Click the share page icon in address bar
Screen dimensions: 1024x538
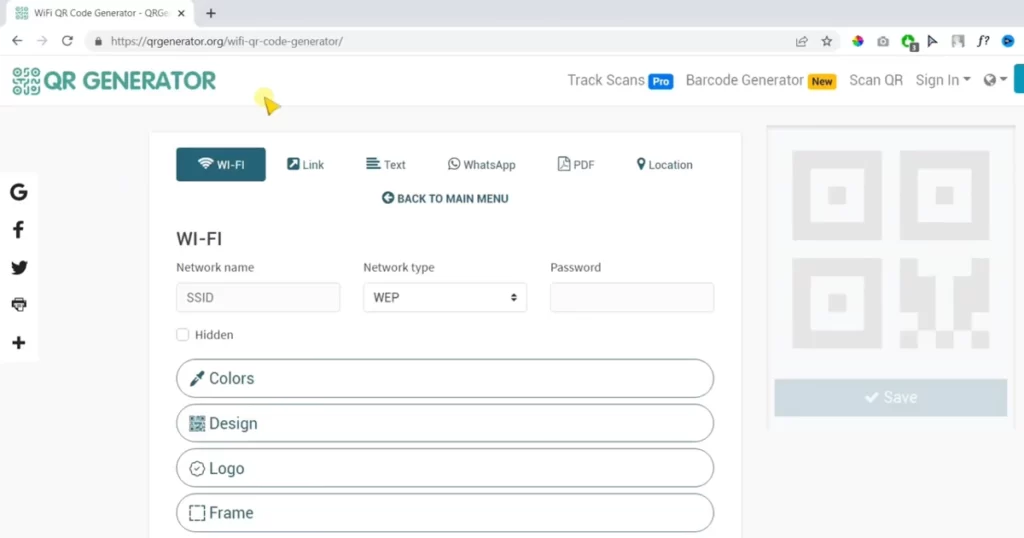801,41
